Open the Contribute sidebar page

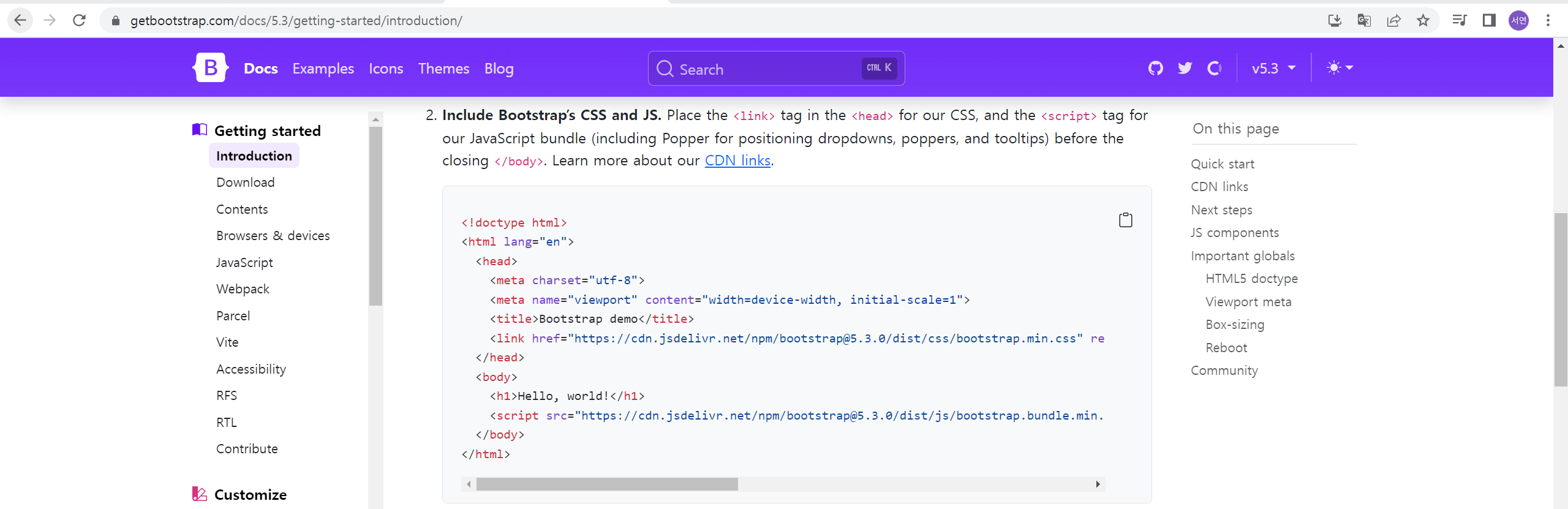point(247,449)
